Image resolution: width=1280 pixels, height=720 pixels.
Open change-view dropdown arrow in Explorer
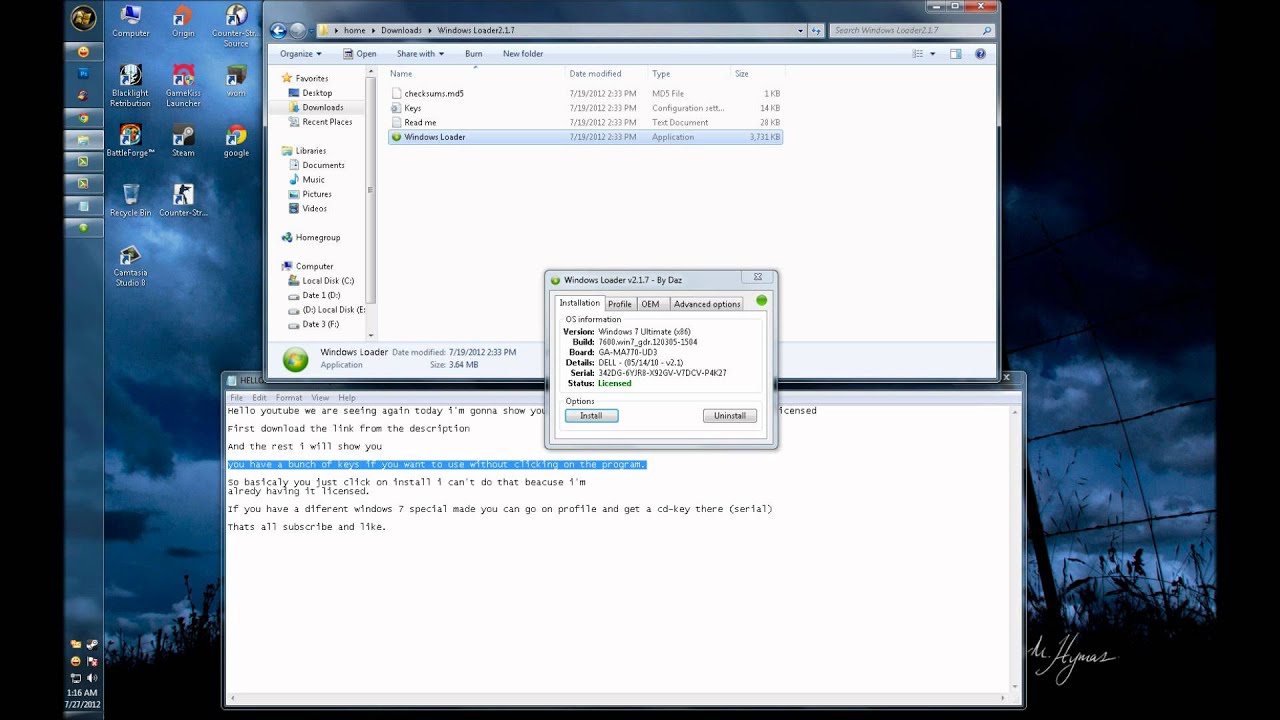point(933,54)
